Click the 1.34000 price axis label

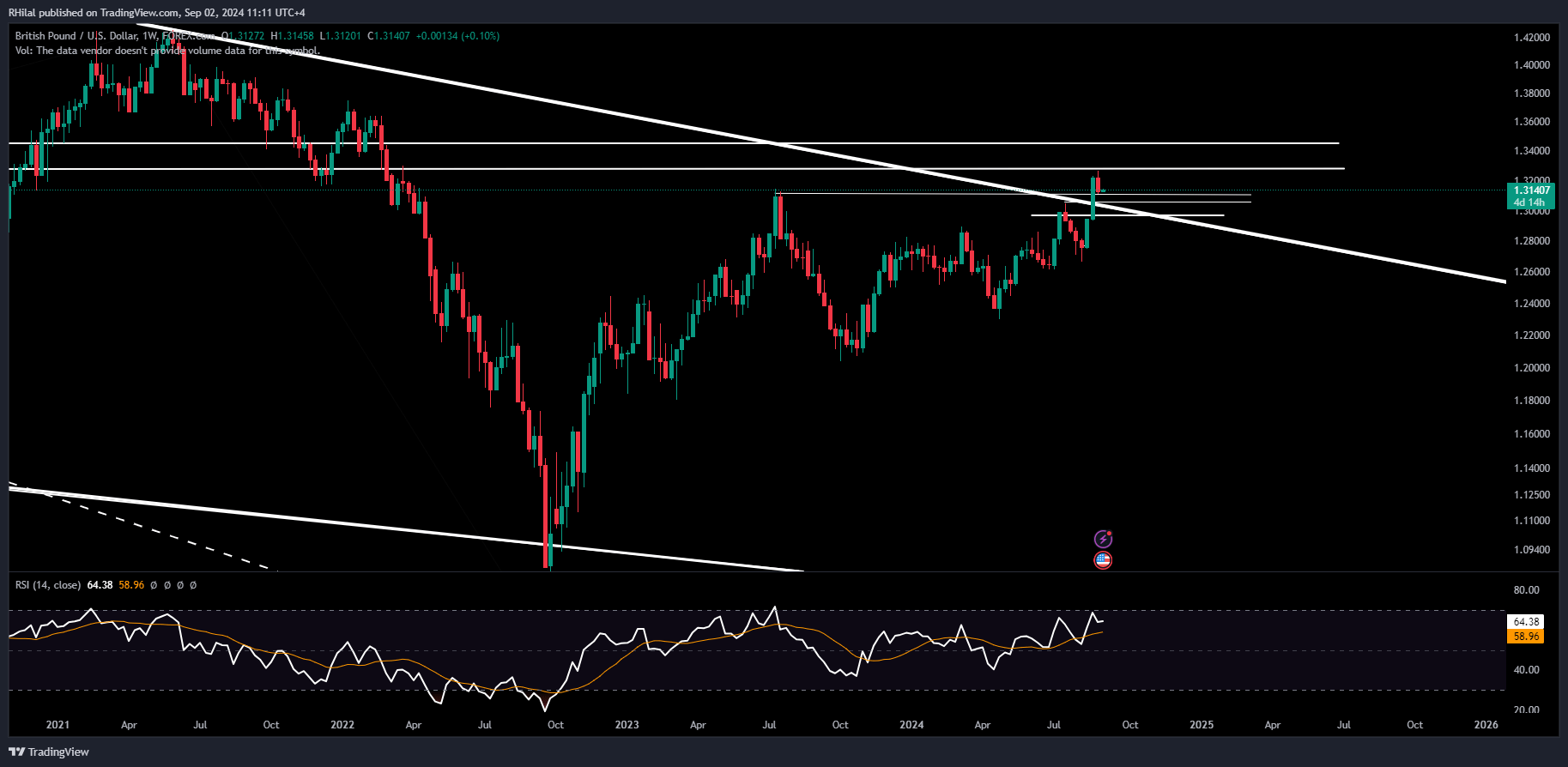[1532, 151]
